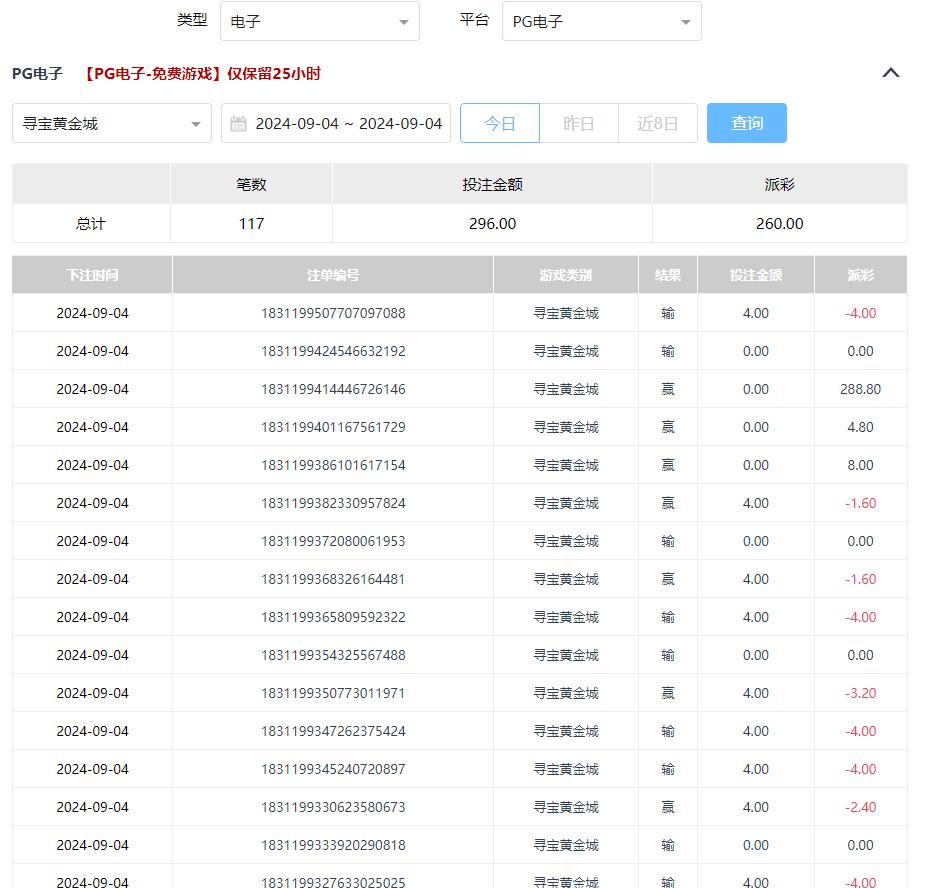Click bet number 1831199414446726146
Viewport: 928px width, 888px height.
333,389
